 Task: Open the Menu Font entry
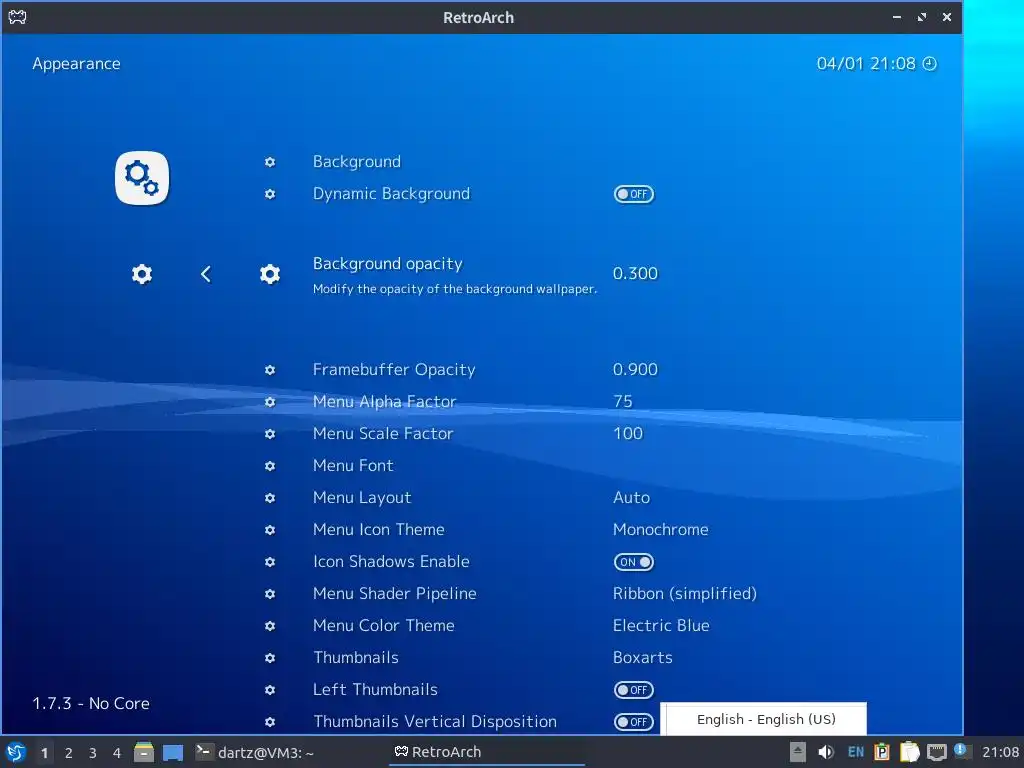[353, 466]
